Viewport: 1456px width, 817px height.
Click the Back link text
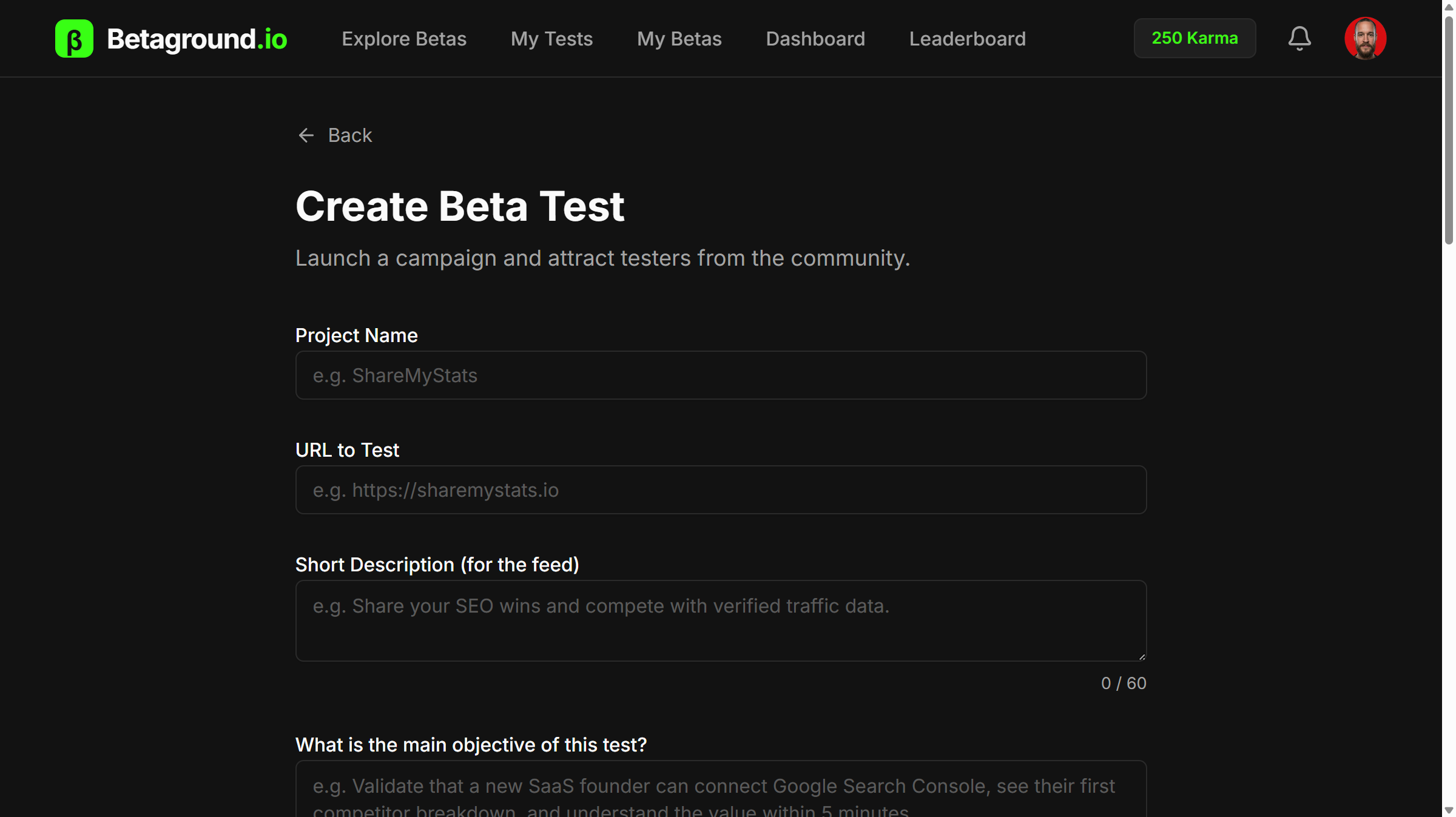(x=350, y=135)
